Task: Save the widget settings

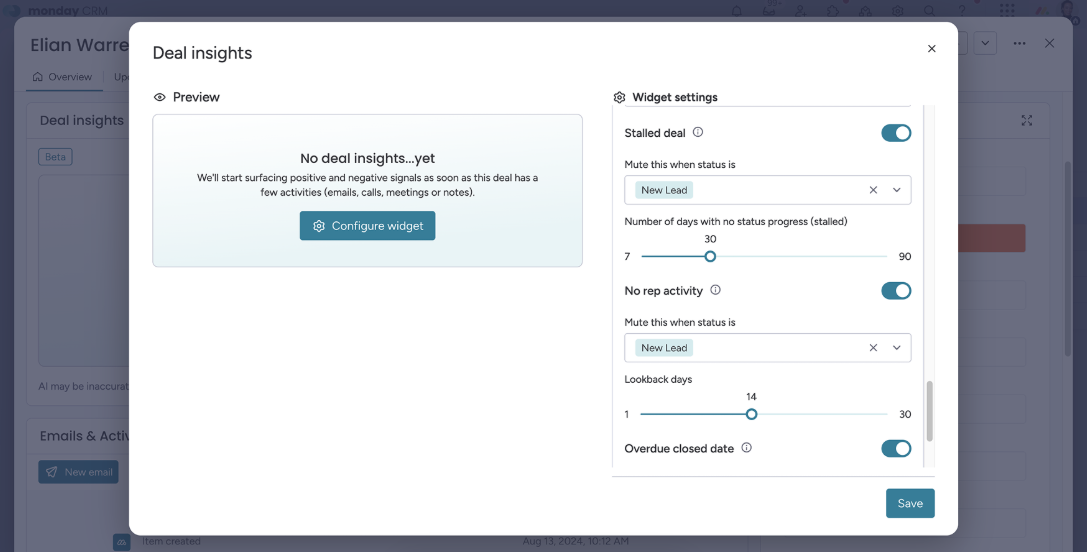Action: click(910, 503)
